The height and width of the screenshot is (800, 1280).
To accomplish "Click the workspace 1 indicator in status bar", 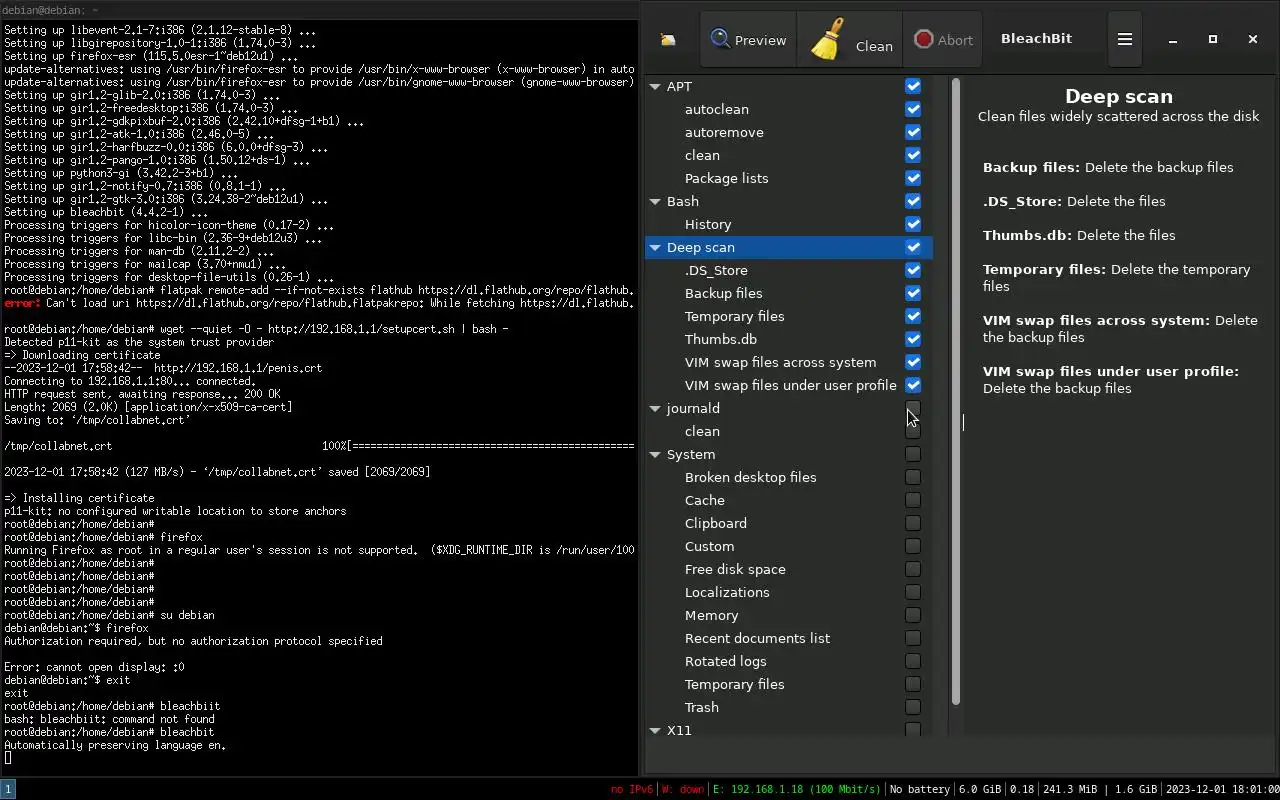I will [8, 789].
